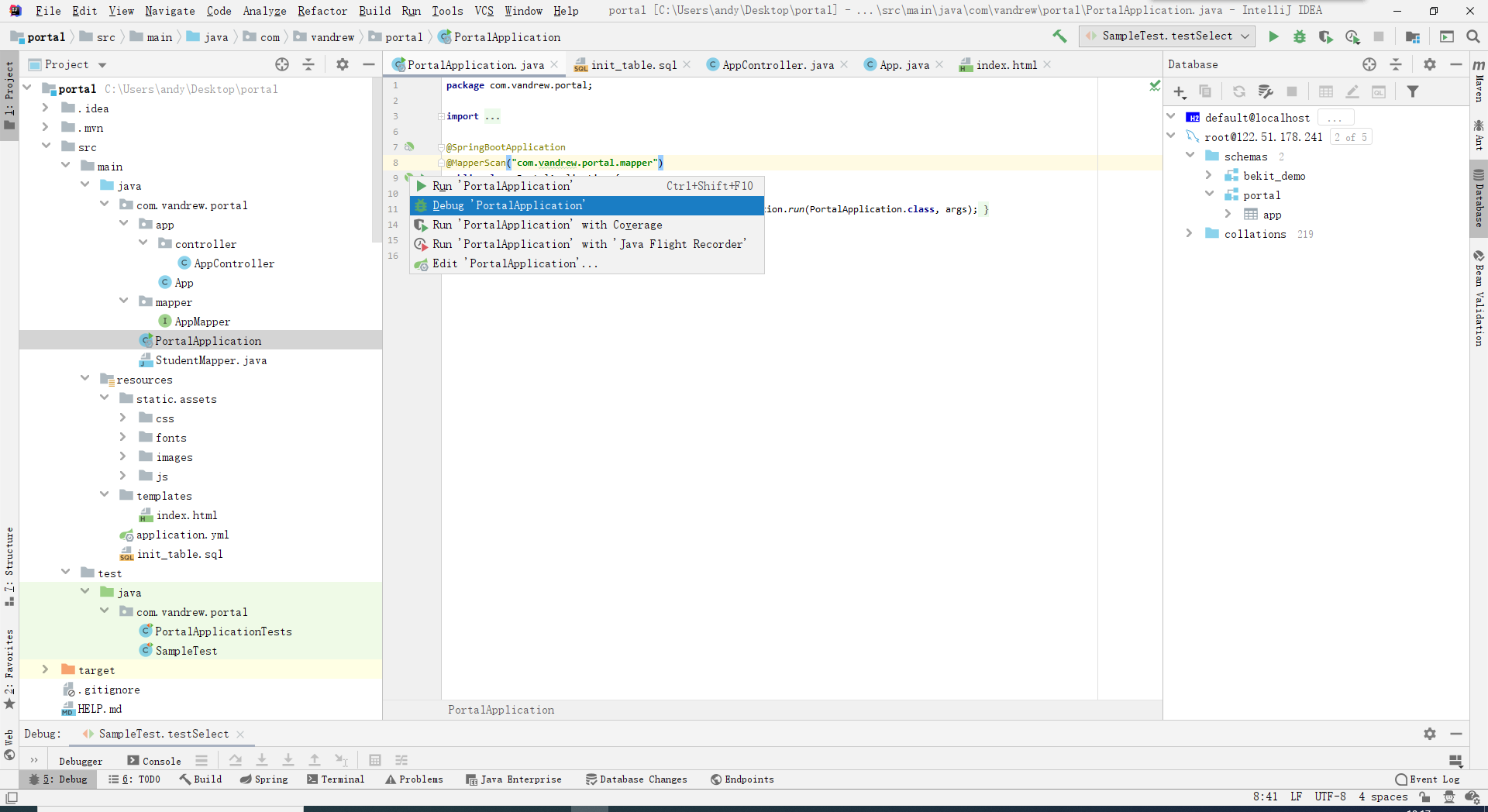This screenshot has width=1488, height=812.
Task: Expand the bekit_demo schema
Action: [1209, 175]
